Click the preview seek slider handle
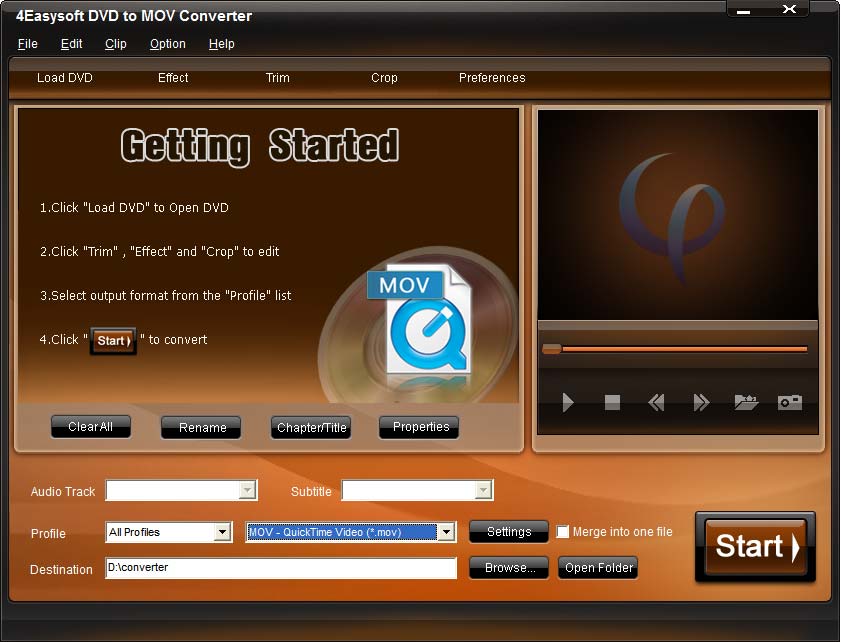 (552, 349)
